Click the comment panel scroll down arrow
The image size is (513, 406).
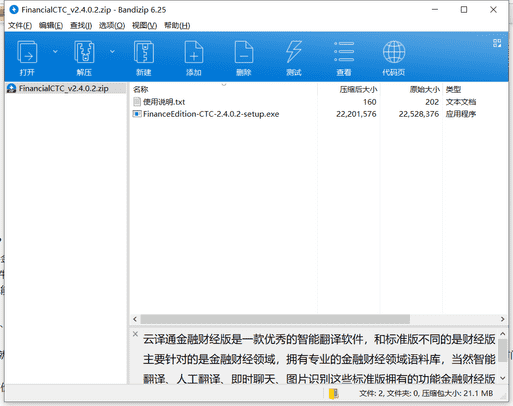click(503, 378)
